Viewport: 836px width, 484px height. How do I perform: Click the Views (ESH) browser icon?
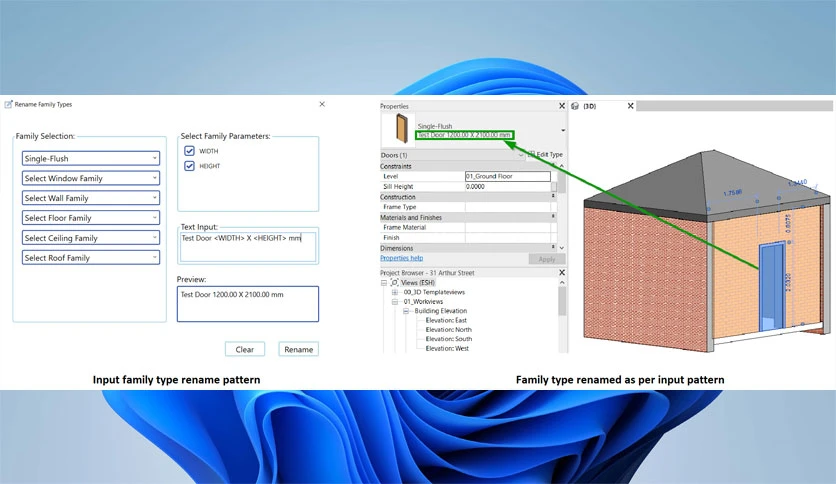(x=395, y=283)
